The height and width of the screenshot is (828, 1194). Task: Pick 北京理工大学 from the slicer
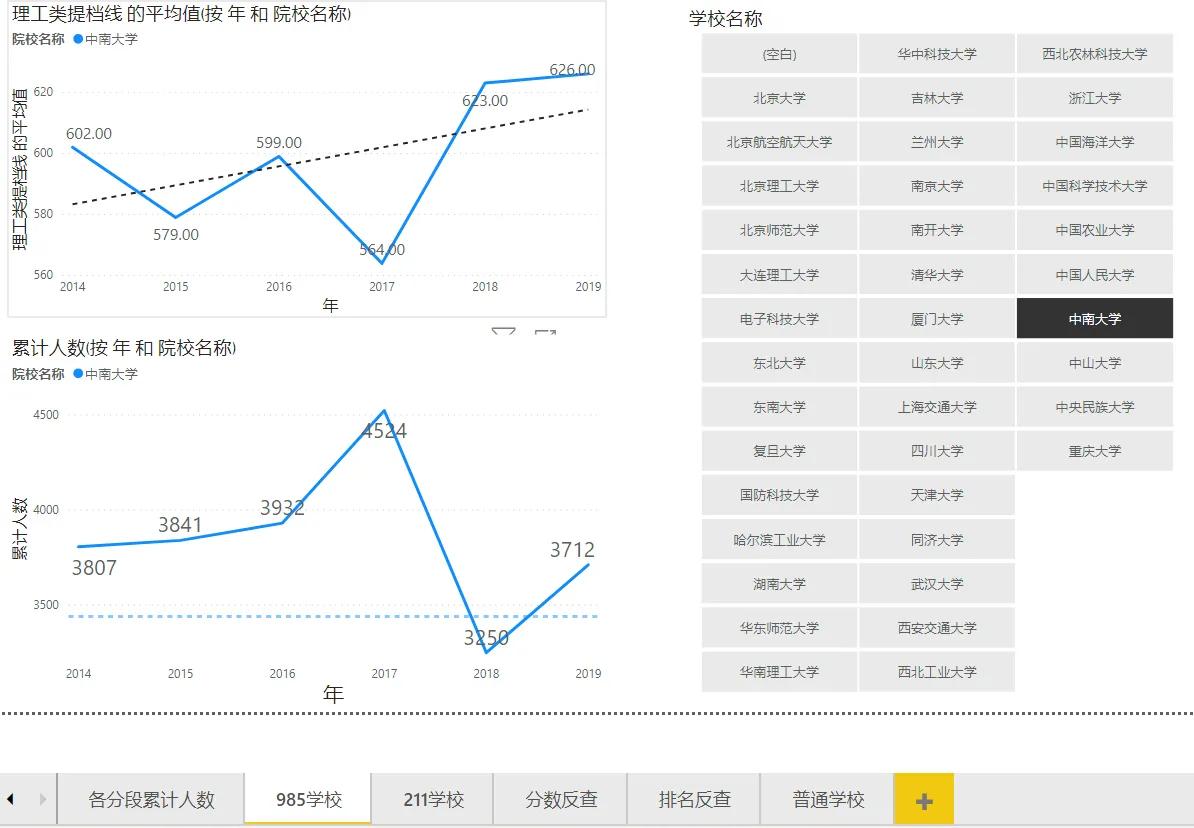[x=779, y=187]
